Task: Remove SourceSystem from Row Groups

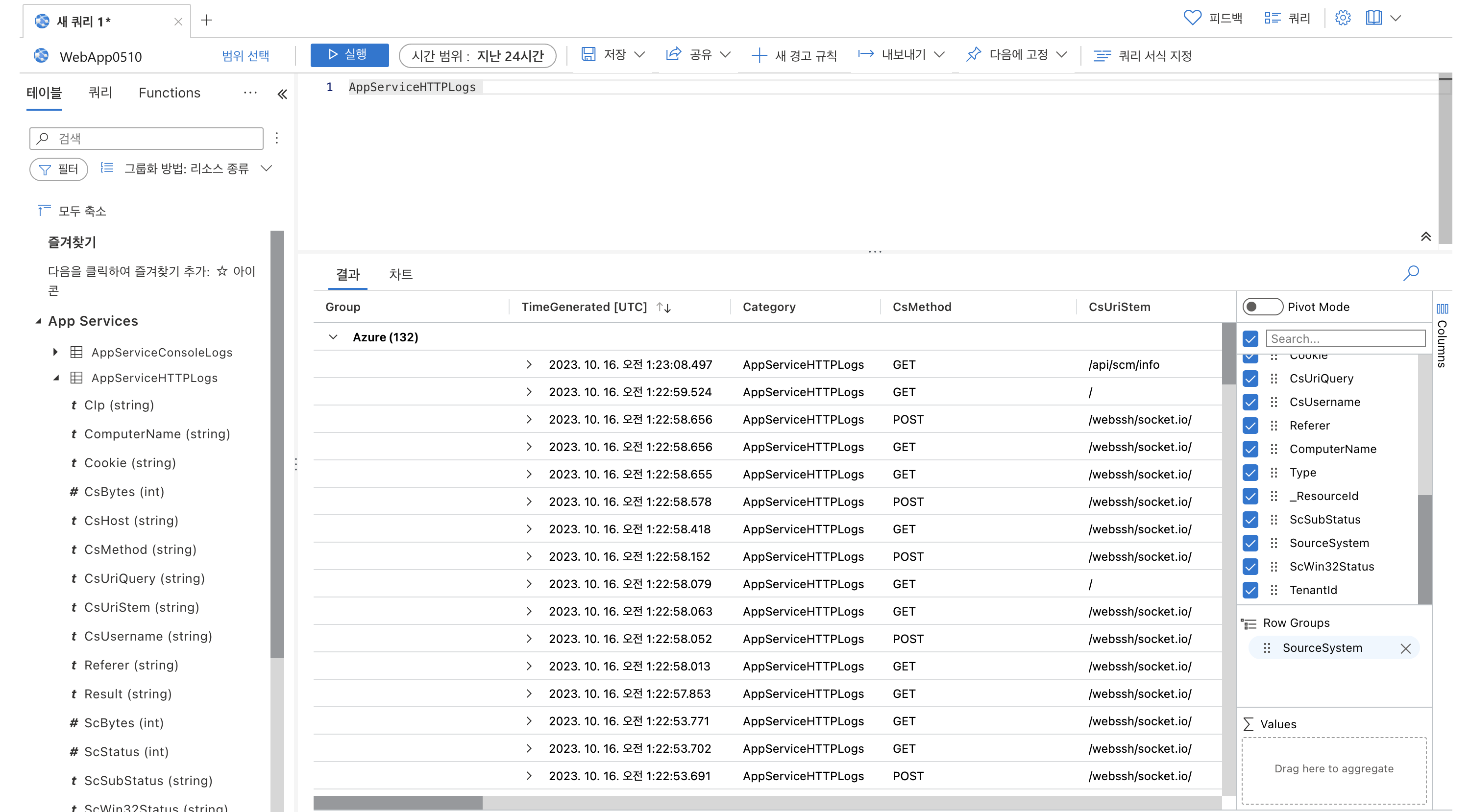Action: click(x=1405, y=648)
